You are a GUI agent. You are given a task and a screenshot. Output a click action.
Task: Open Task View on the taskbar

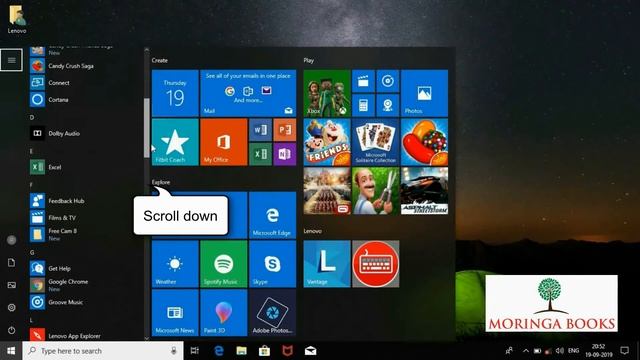[x=195, y=351]
